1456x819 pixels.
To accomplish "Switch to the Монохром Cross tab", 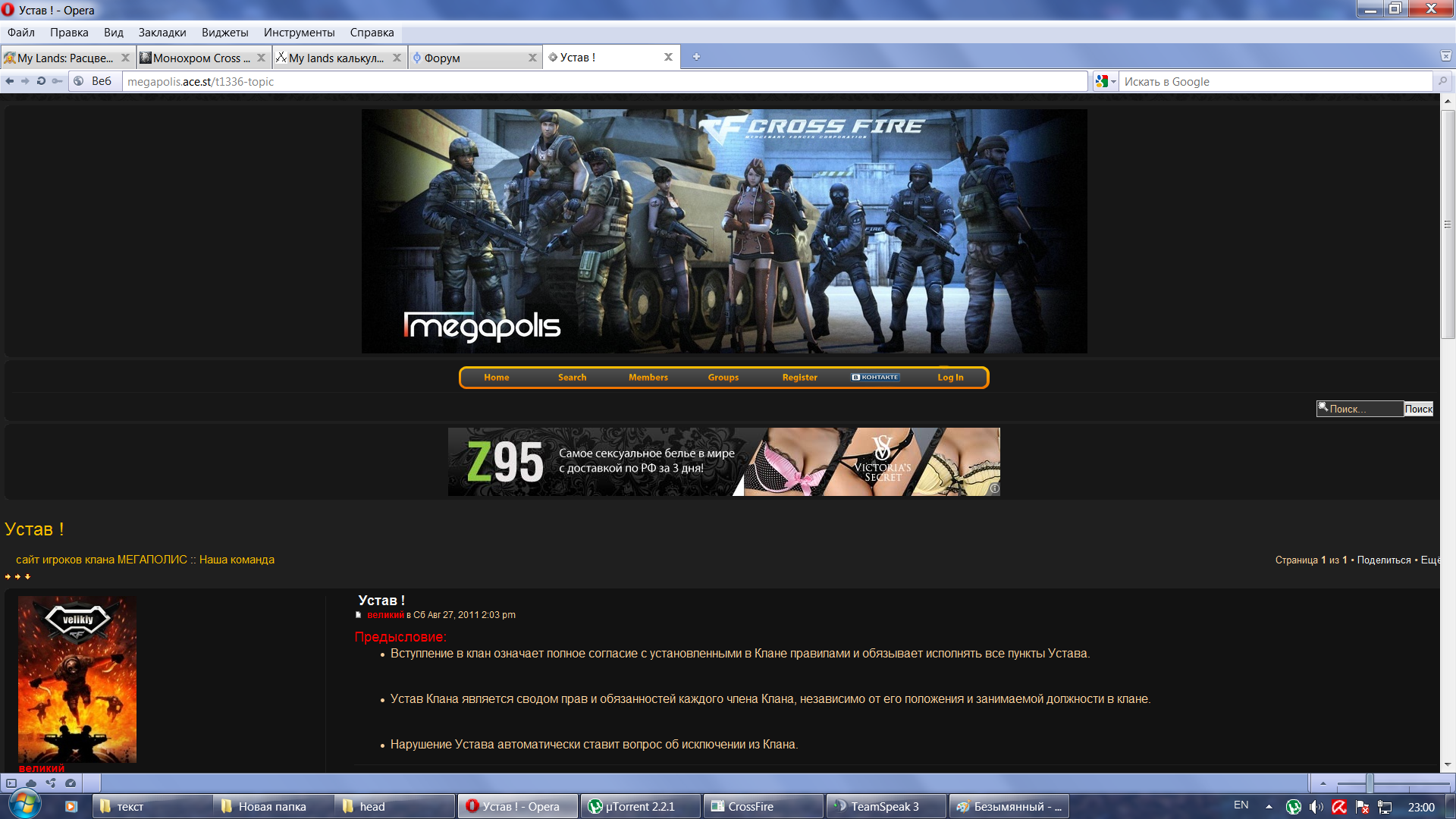I will coord(201,58).
